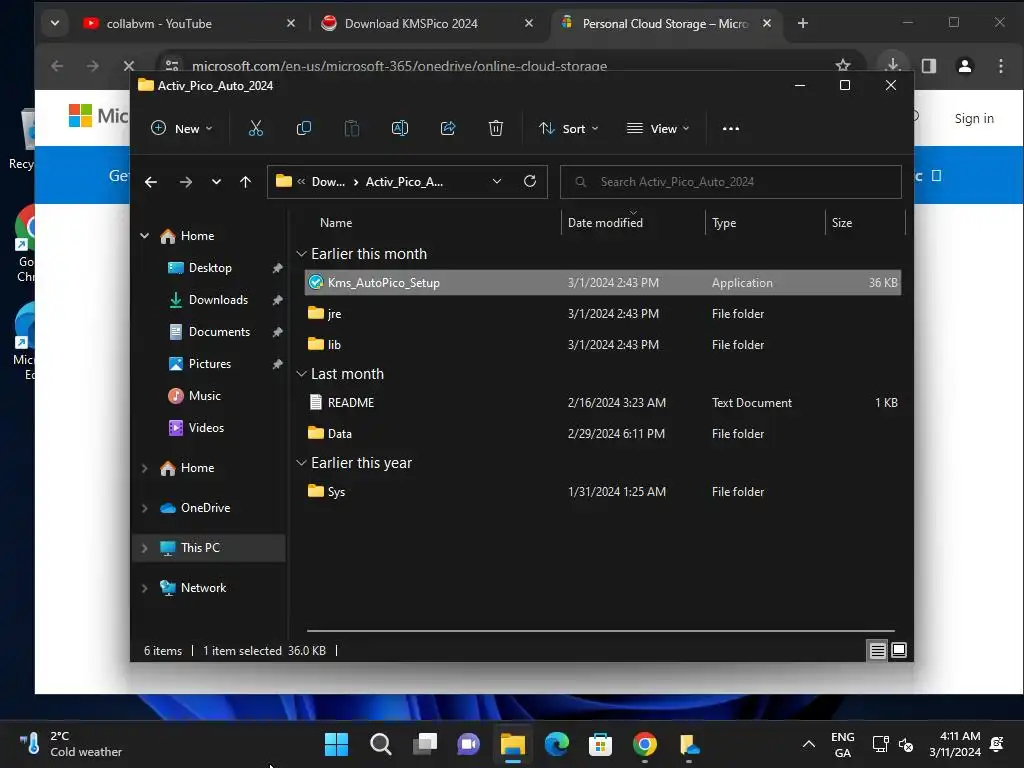
Task: Open the View dropdown
Action: click(x=658, y=129)
